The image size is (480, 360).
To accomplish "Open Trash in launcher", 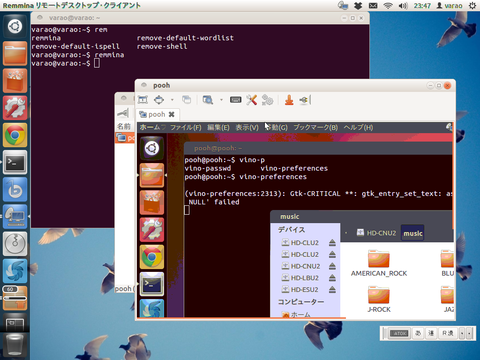I will tap(15, 345).
